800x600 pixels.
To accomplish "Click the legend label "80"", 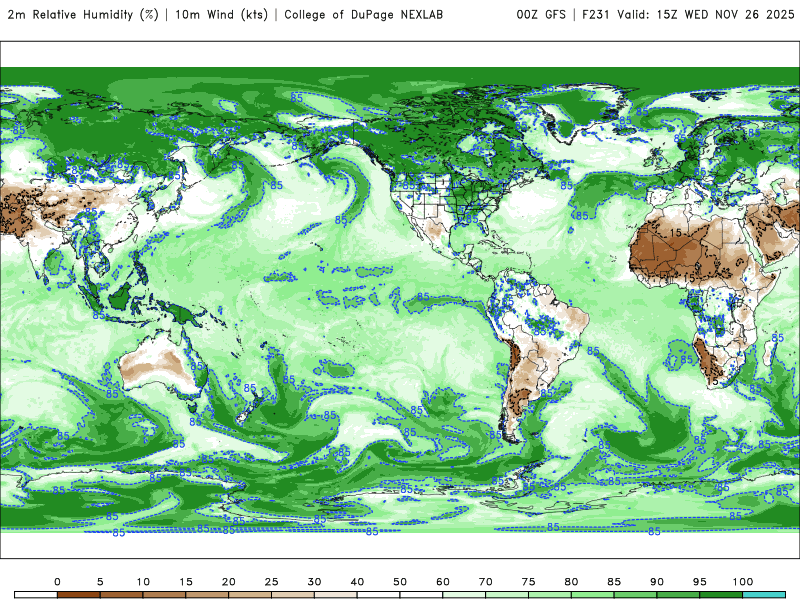I will click(x=571, y=582).
